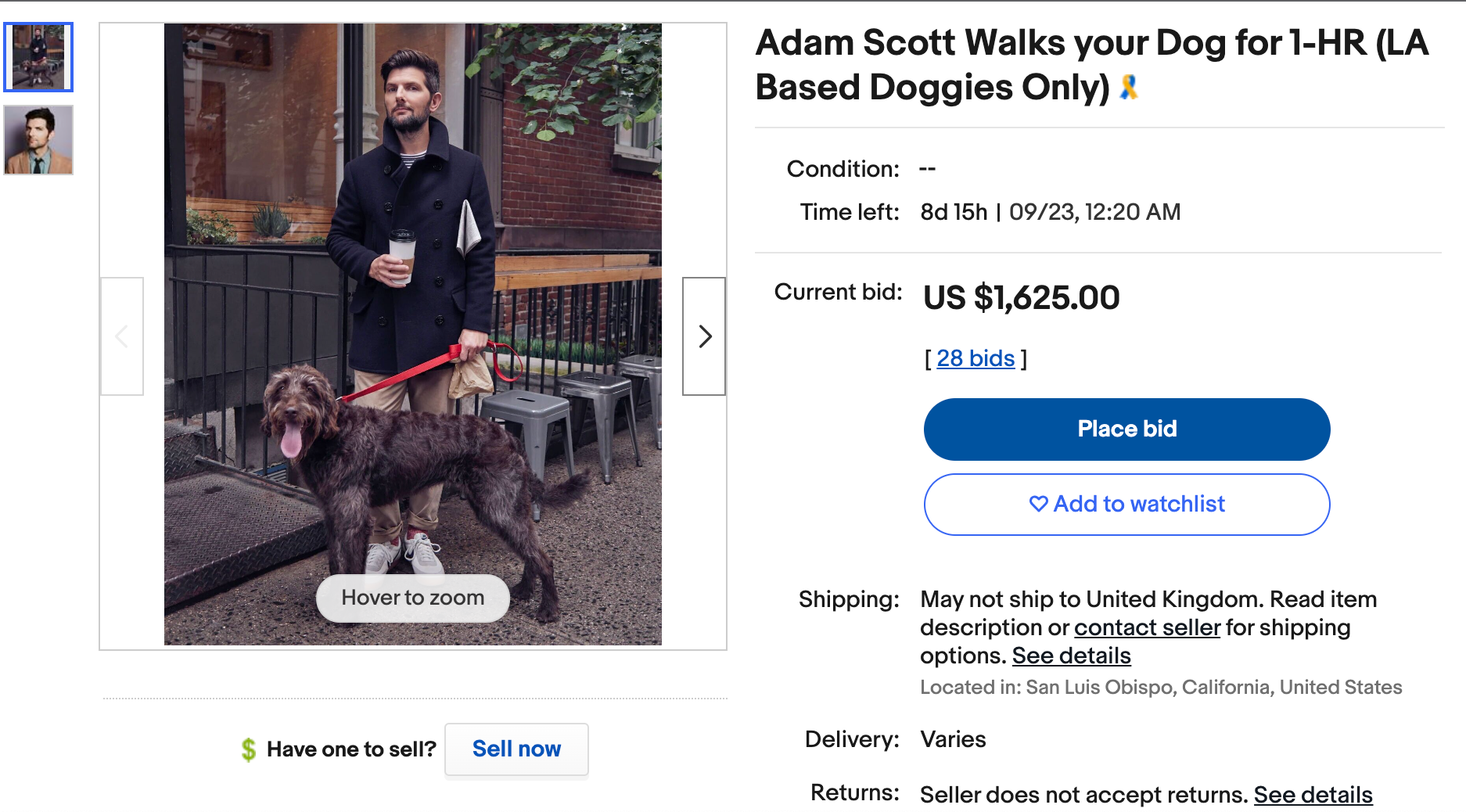
Task: Select the second portrait thumbnail
Action: [38, 140]
